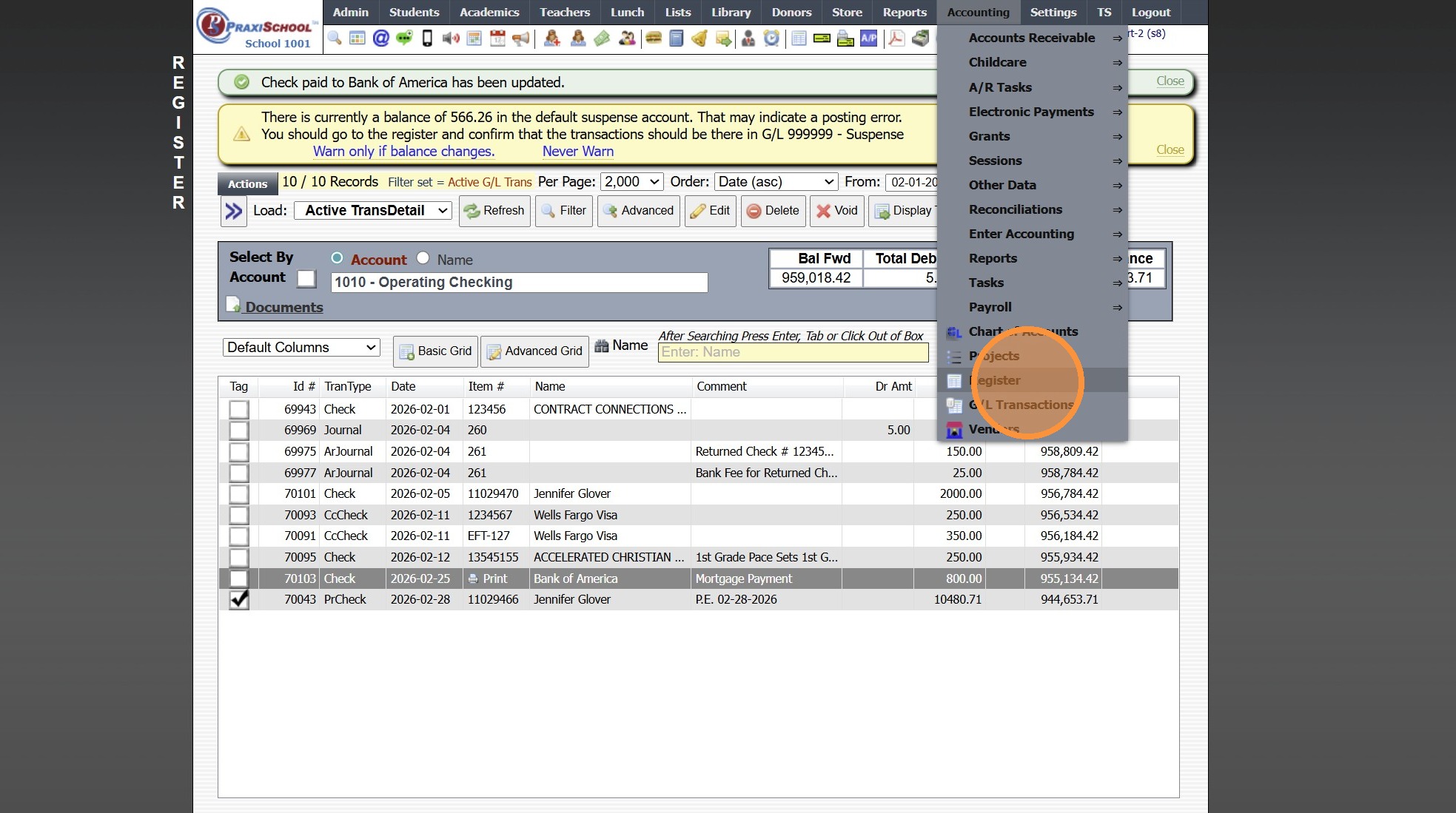Select G/L Transactions from Accounting menu
This screenshot has width=1456, height=813.
pyautogui.click(x=1021, y=405)
